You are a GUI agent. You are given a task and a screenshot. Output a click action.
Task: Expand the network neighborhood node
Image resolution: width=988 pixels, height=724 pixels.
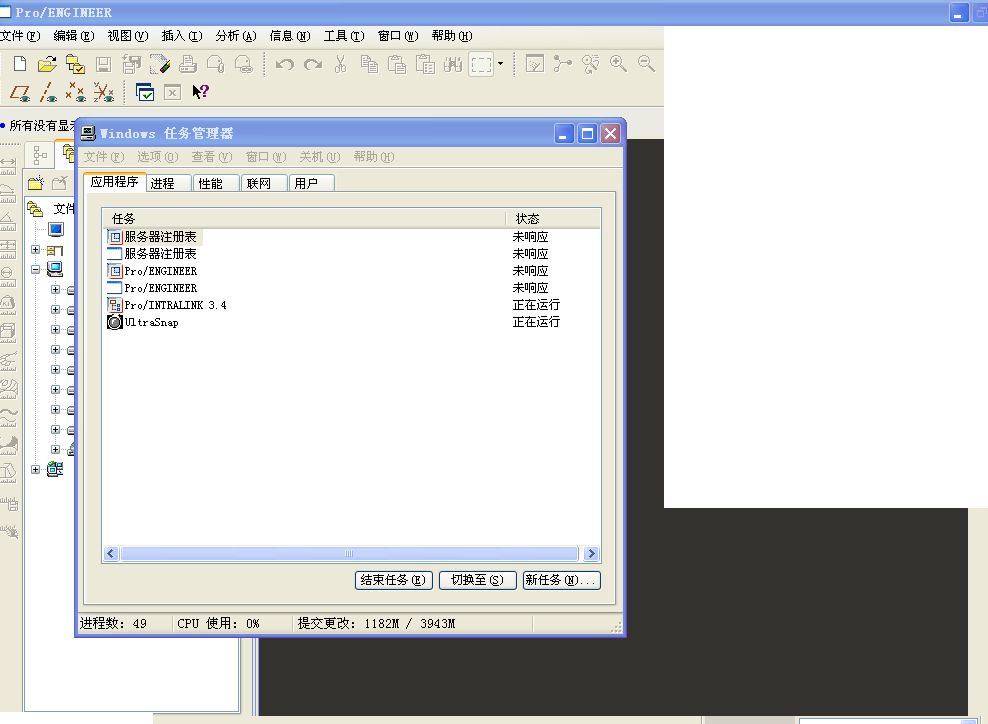tap(35, 469)
